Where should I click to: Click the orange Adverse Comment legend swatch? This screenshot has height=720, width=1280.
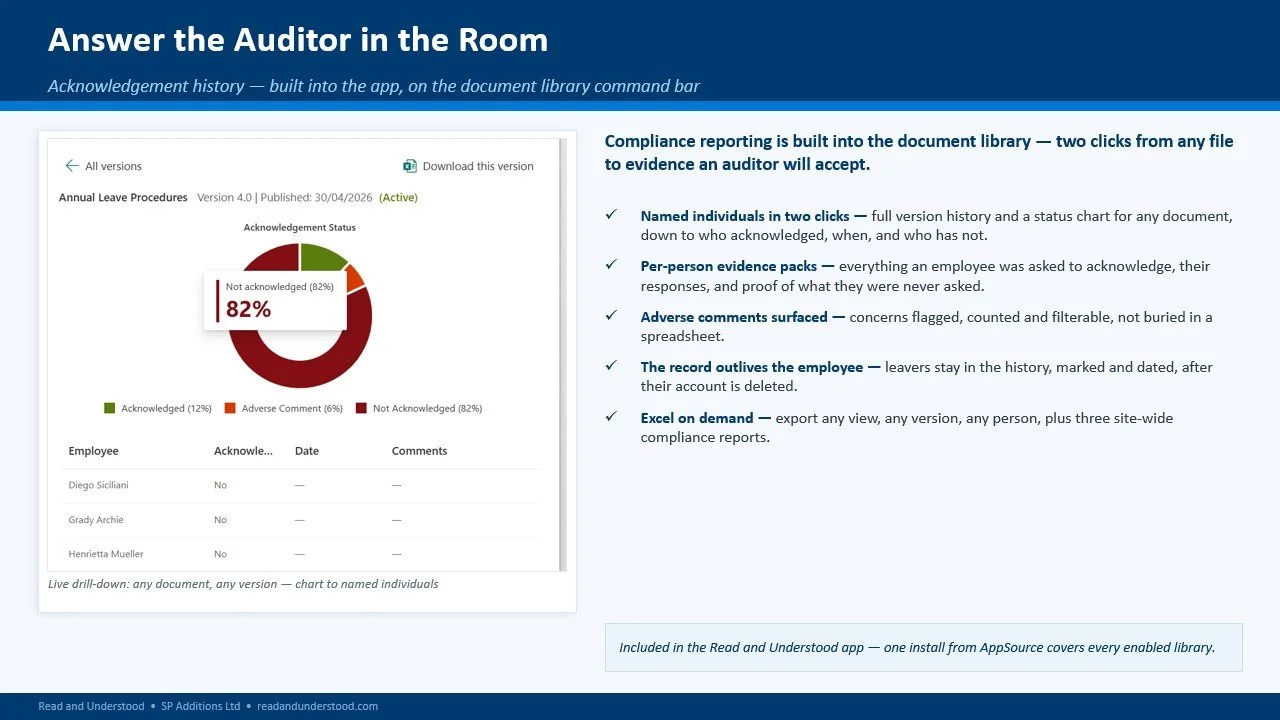click(230, 408)
